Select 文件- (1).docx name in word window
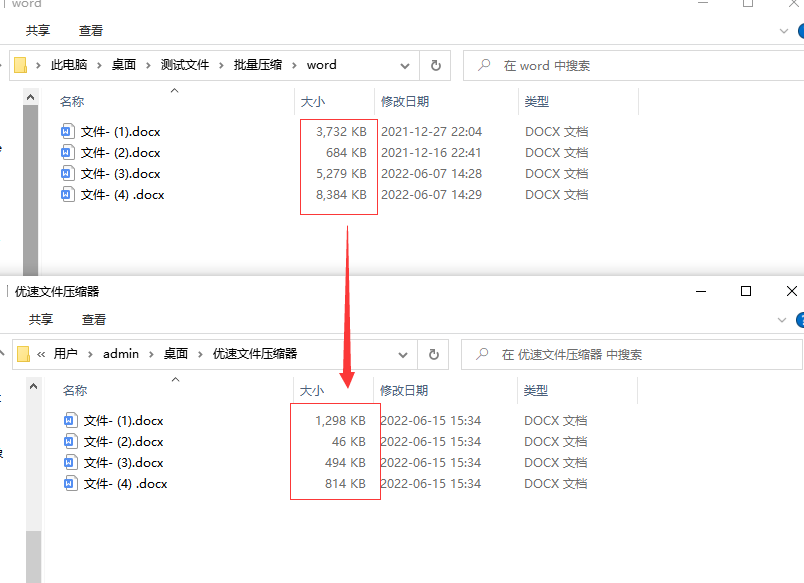Screen dimensions: 804x583 120,132
